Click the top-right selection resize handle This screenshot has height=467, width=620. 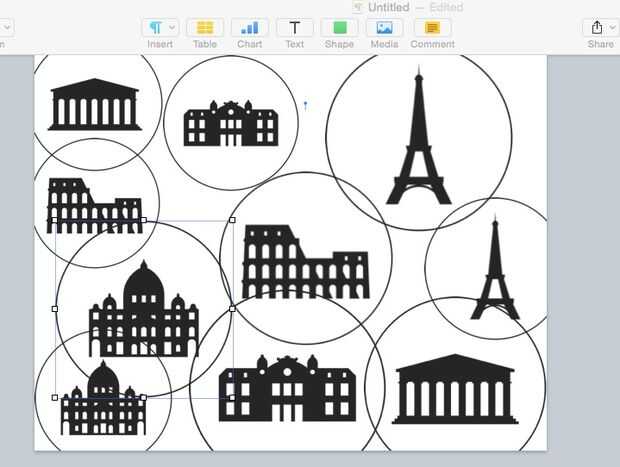point(232,220)
